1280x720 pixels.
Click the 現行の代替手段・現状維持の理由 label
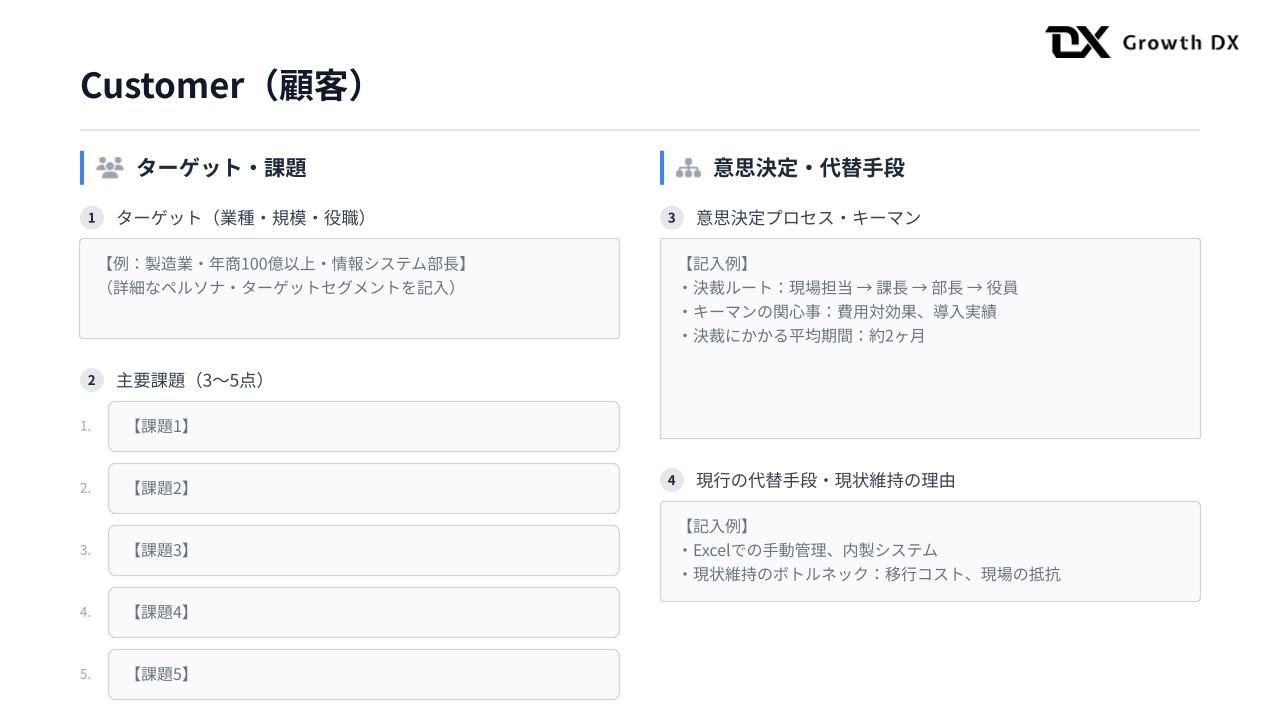coord(825,481)
